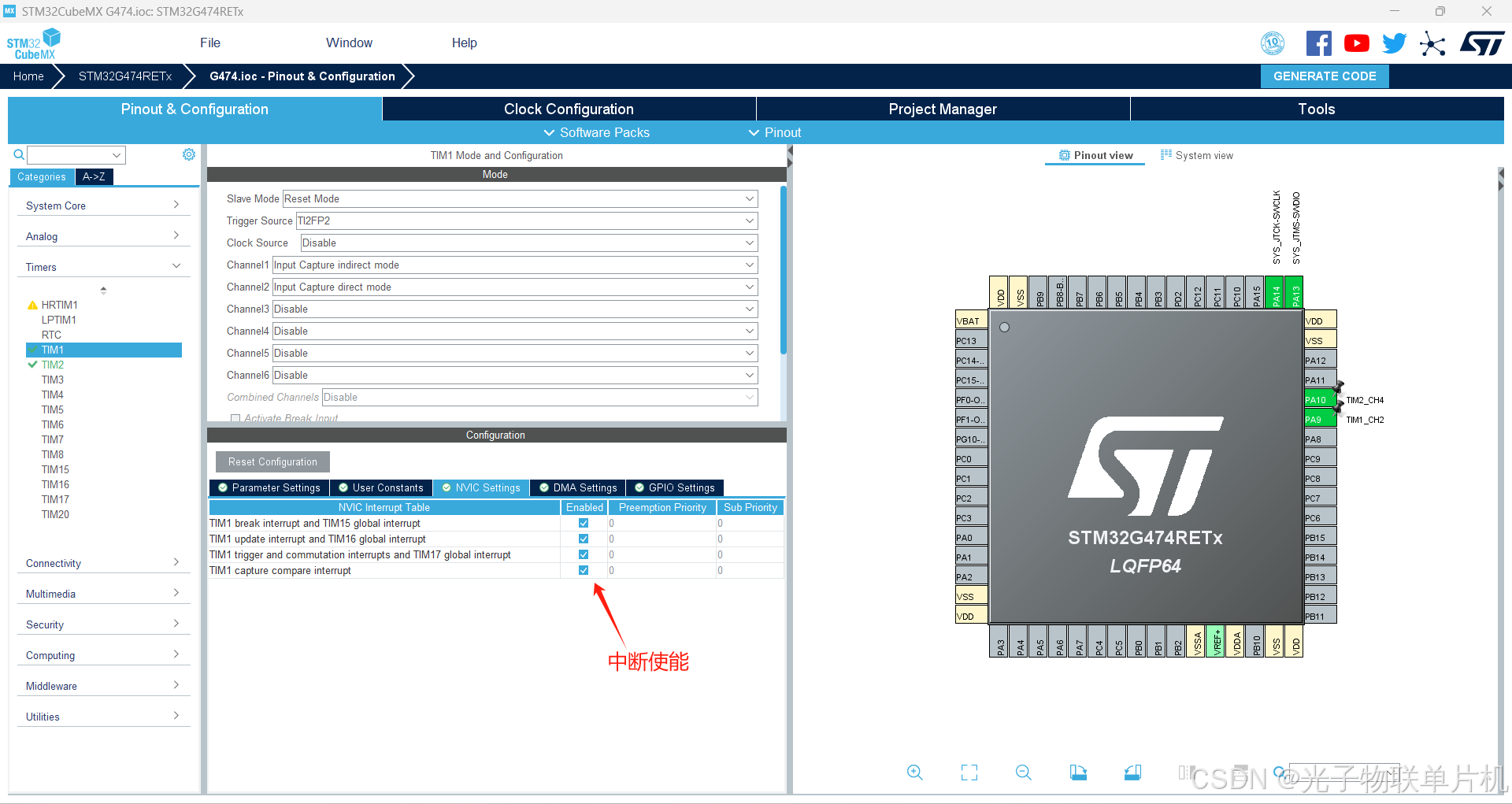Open the Channel1 mode dropdown

[x=515, y=265]
